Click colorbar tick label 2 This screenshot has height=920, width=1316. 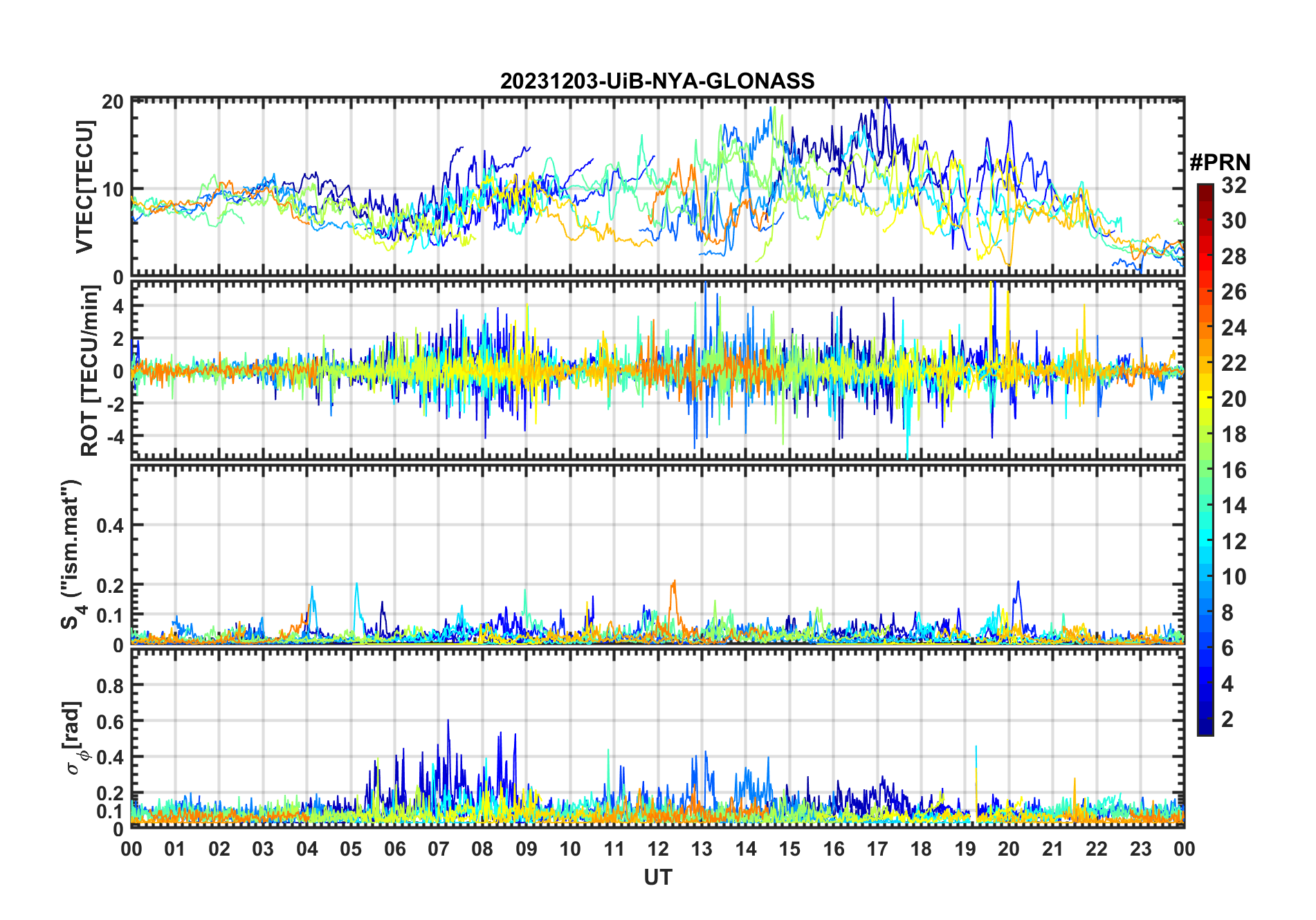click(1228, 719)
